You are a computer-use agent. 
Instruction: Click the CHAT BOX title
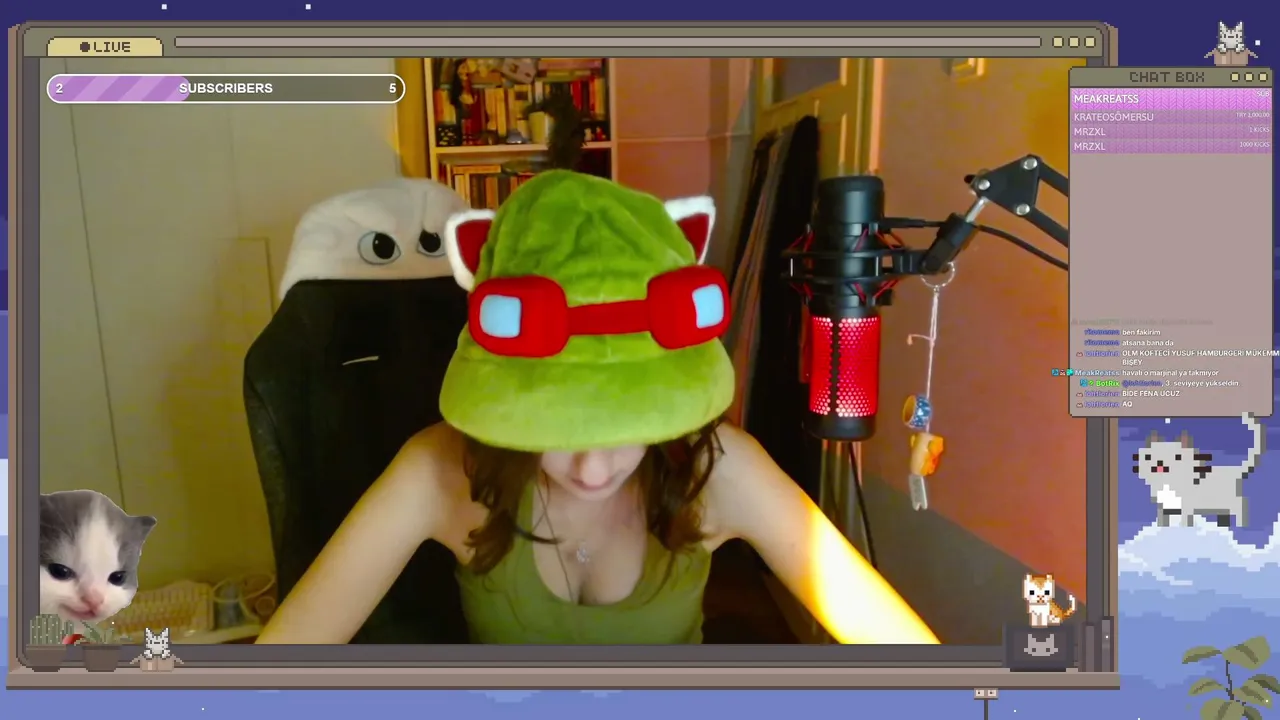pos(1166,77)
